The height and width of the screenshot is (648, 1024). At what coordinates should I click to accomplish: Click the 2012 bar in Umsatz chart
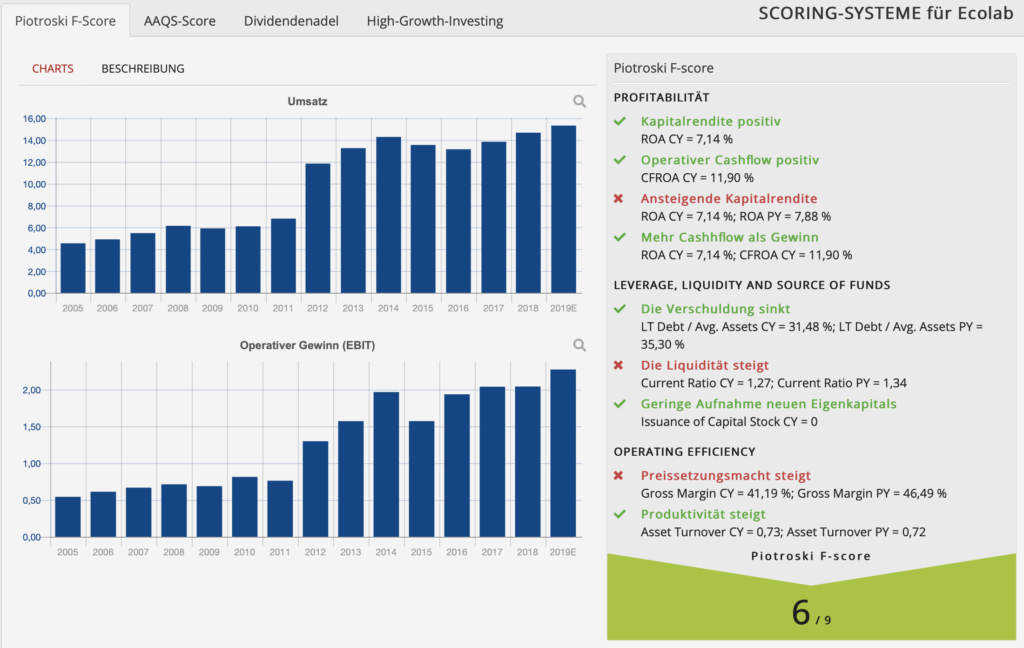point(318,228)
